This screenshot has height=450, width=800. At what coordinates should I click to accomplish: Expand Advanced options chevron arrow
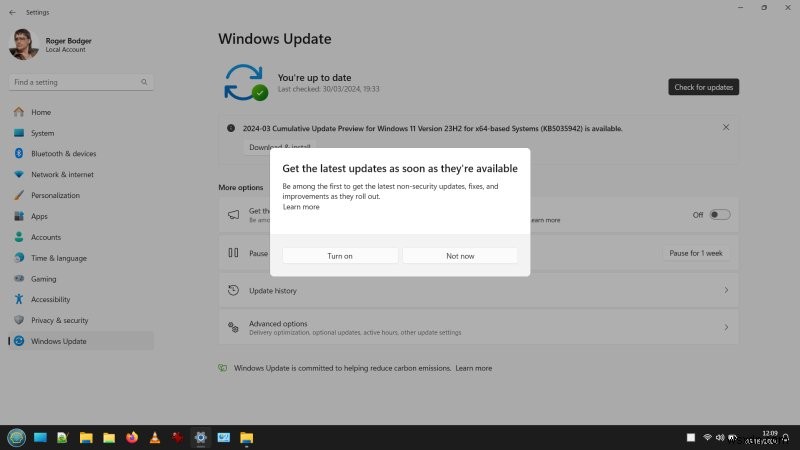coord(726,328)
